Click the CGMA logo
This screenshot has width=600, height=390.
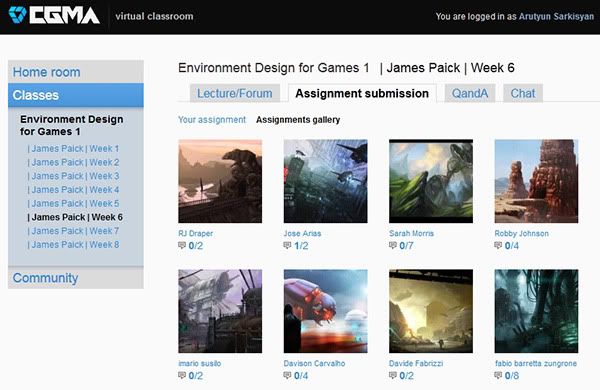(54, 15)
